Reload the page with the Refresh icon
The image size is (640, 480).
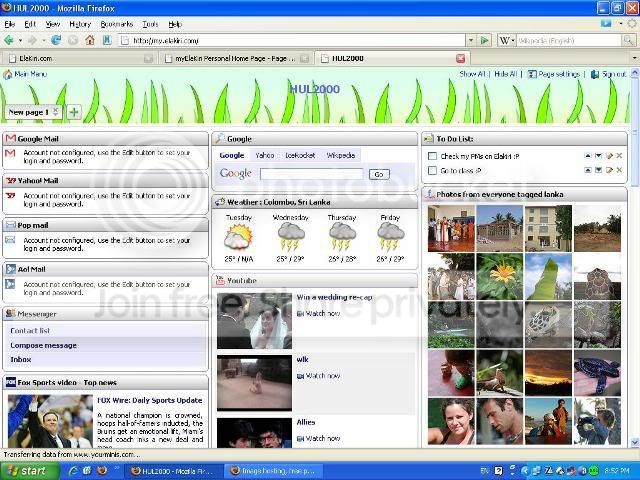[56, 40]
